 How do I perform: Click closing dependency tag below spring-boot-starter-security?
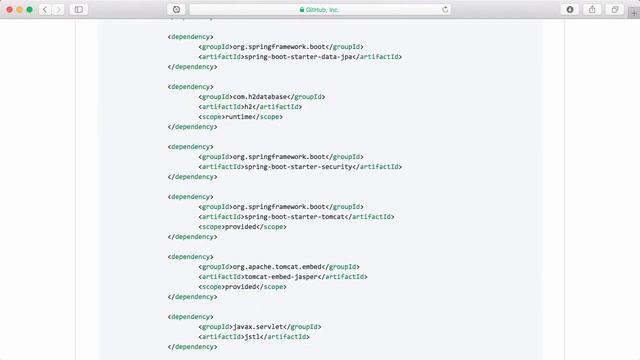192,177
